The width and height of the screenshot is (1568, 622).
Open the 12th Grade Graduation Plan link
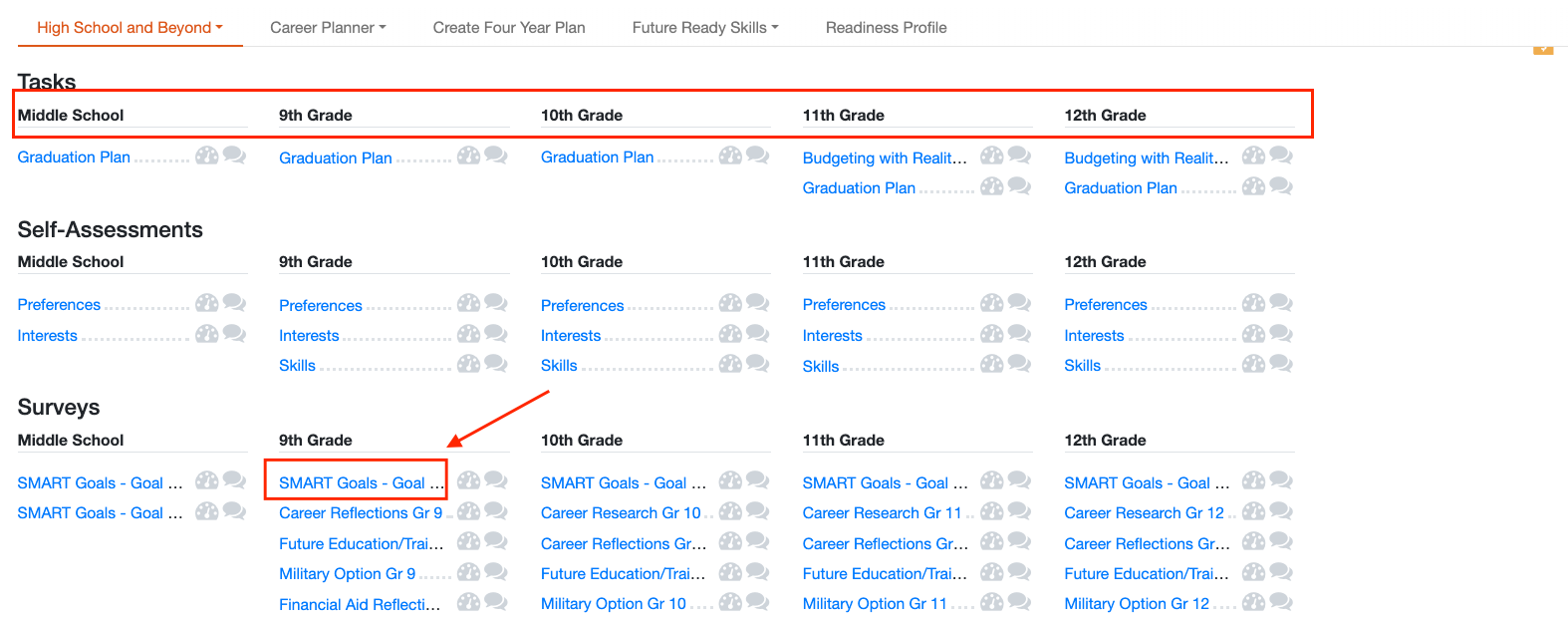(x=1121, y=188)
